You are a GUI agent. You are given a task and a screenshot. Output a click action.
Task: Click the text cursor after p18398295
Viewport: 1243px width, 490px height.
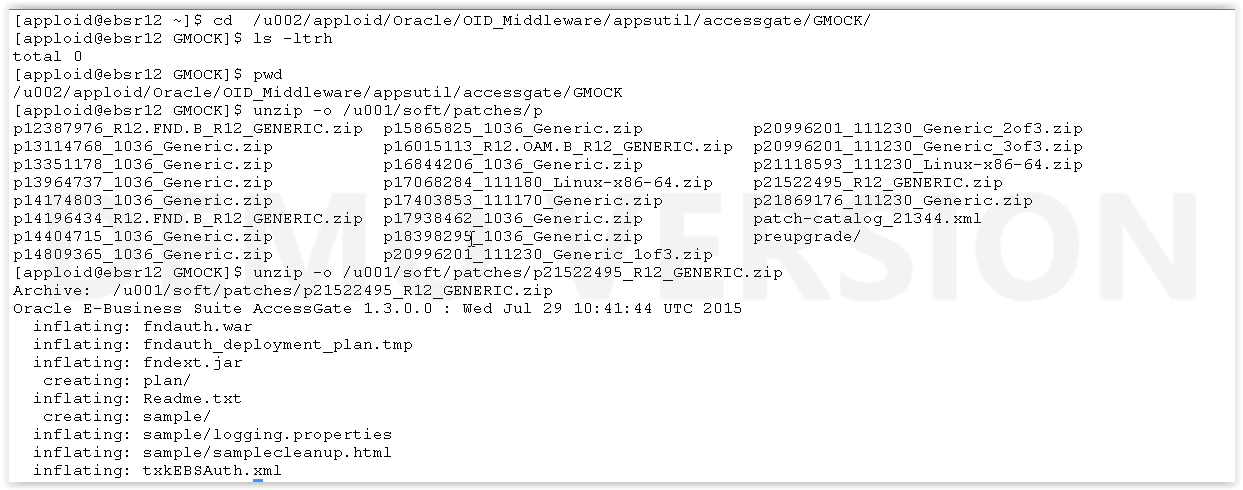[473, 237]
